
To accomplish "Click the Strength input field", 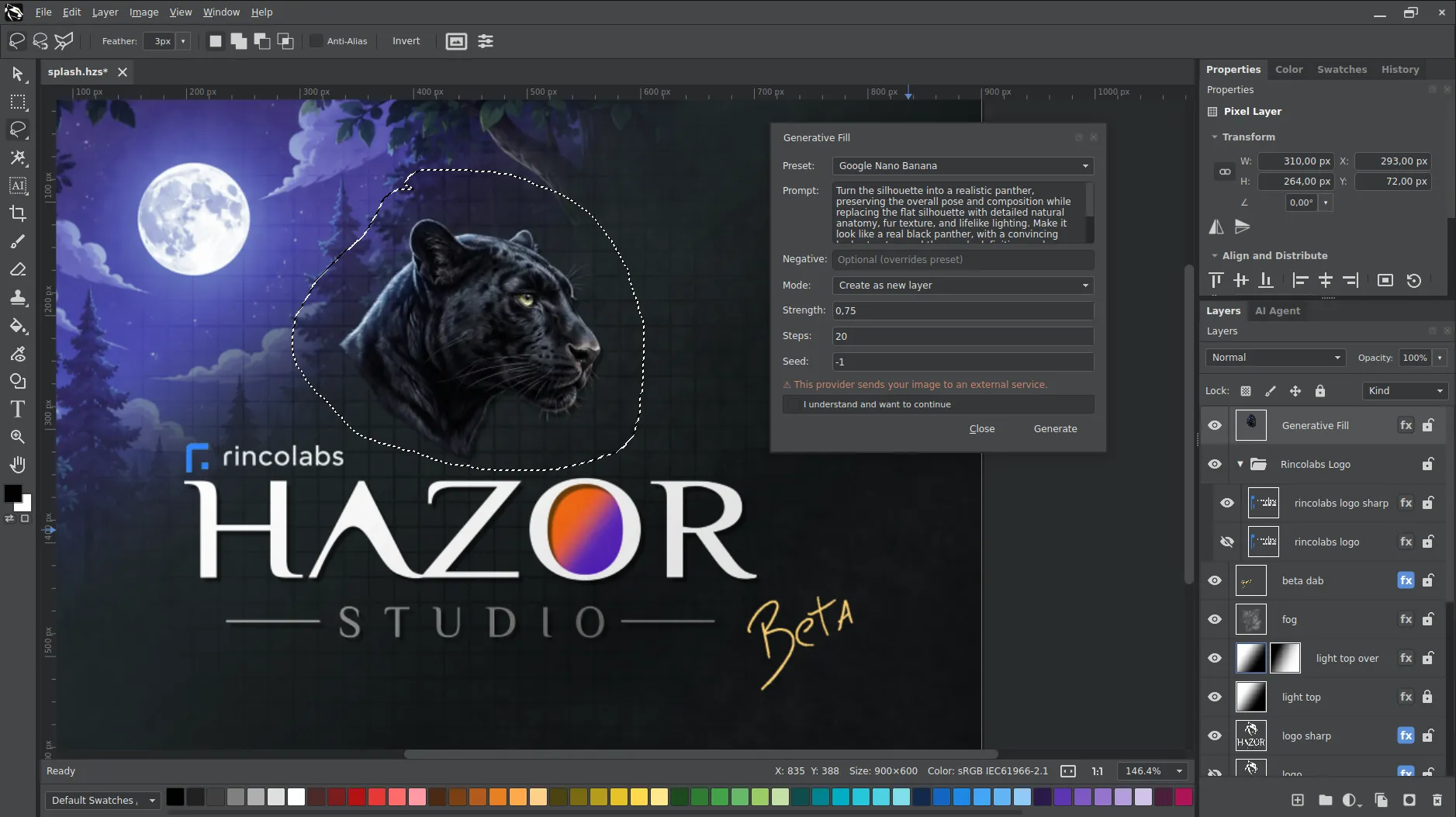I will [x=963, y=310].
